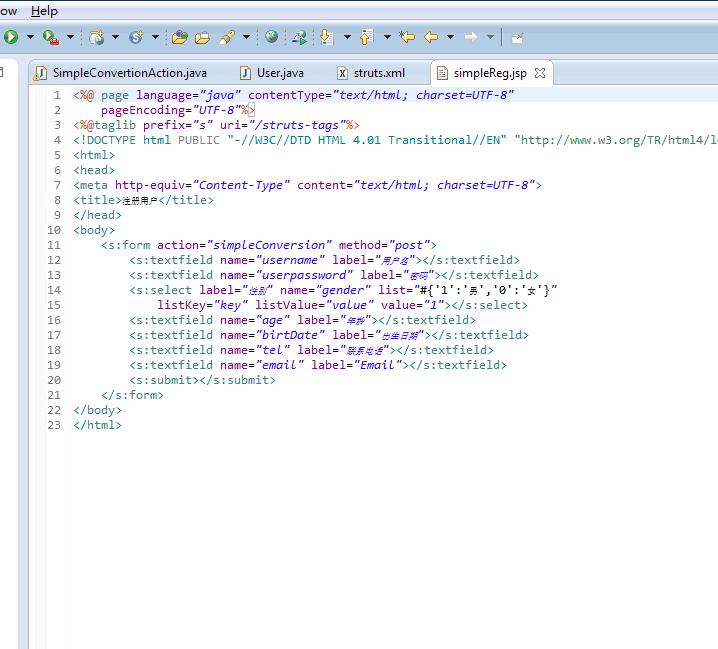Screen dimensions: 718x649
Task: Click the </s:form> closing tag
Action: click(x=132, y=395)
